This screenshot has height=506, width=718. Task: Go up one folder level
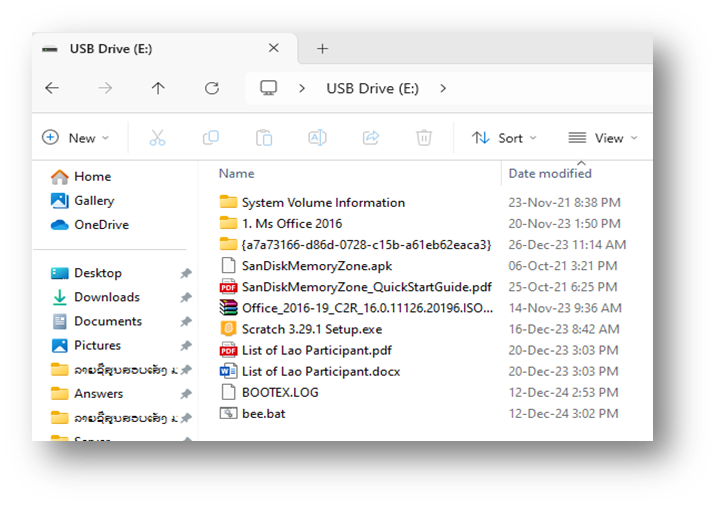coord(158,88)
